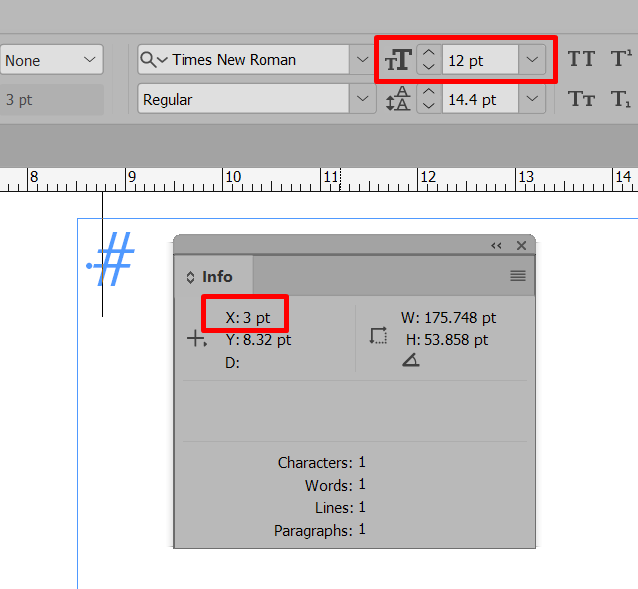This screenshot has width=638, height=589.
Task: Cycle Info panel view with arrows
Action: coord(190,277)
